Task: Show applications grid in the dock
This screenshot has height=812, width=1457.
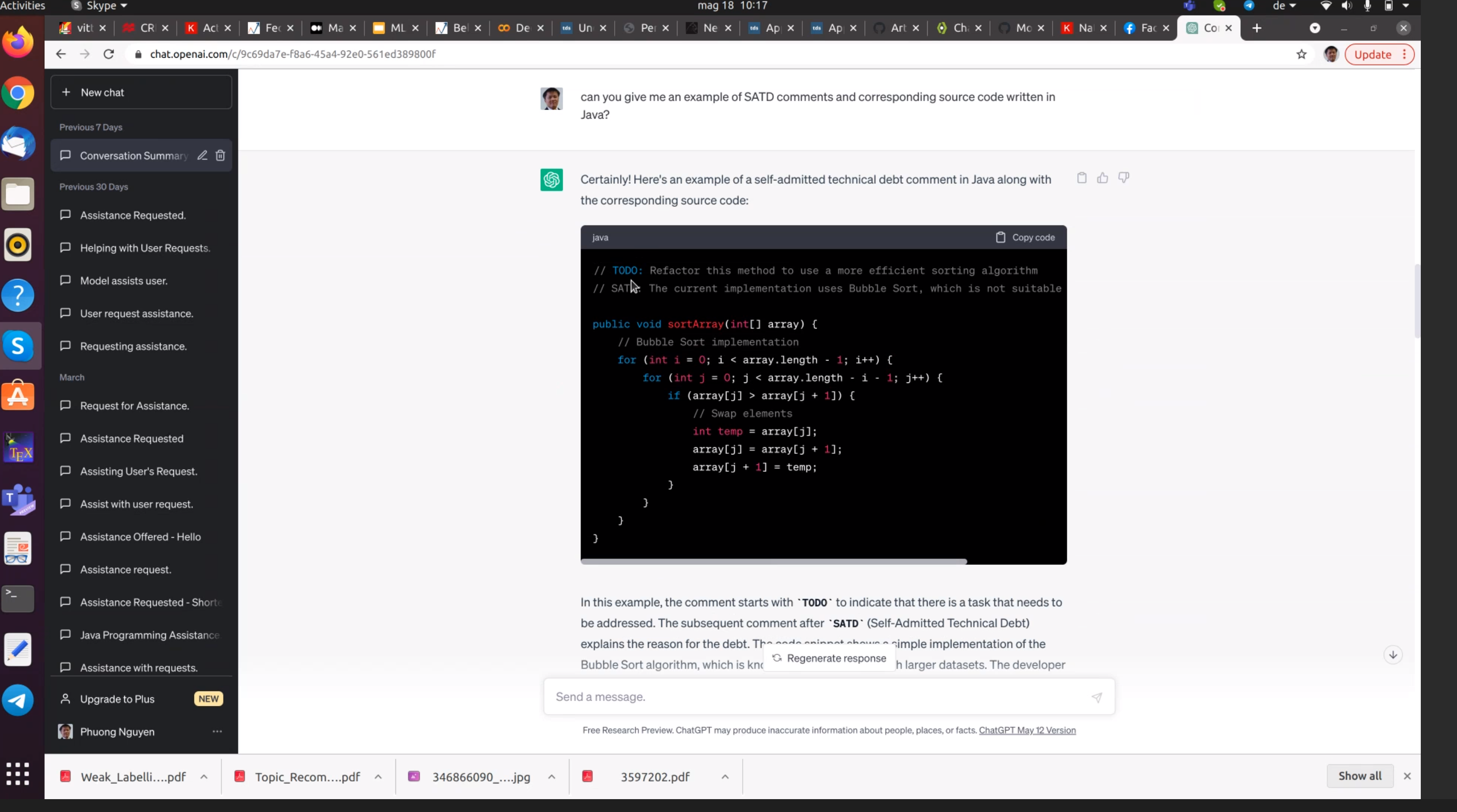Action: 18,773
